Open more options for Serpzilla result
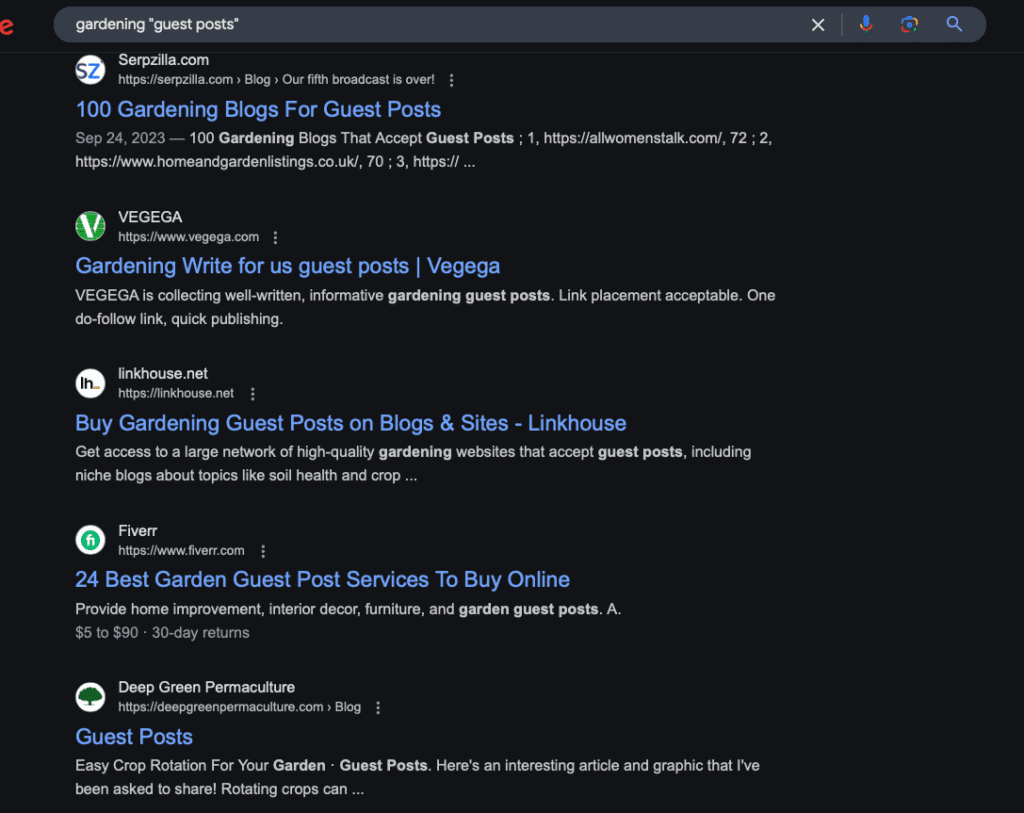 click(x=452, y=80)
